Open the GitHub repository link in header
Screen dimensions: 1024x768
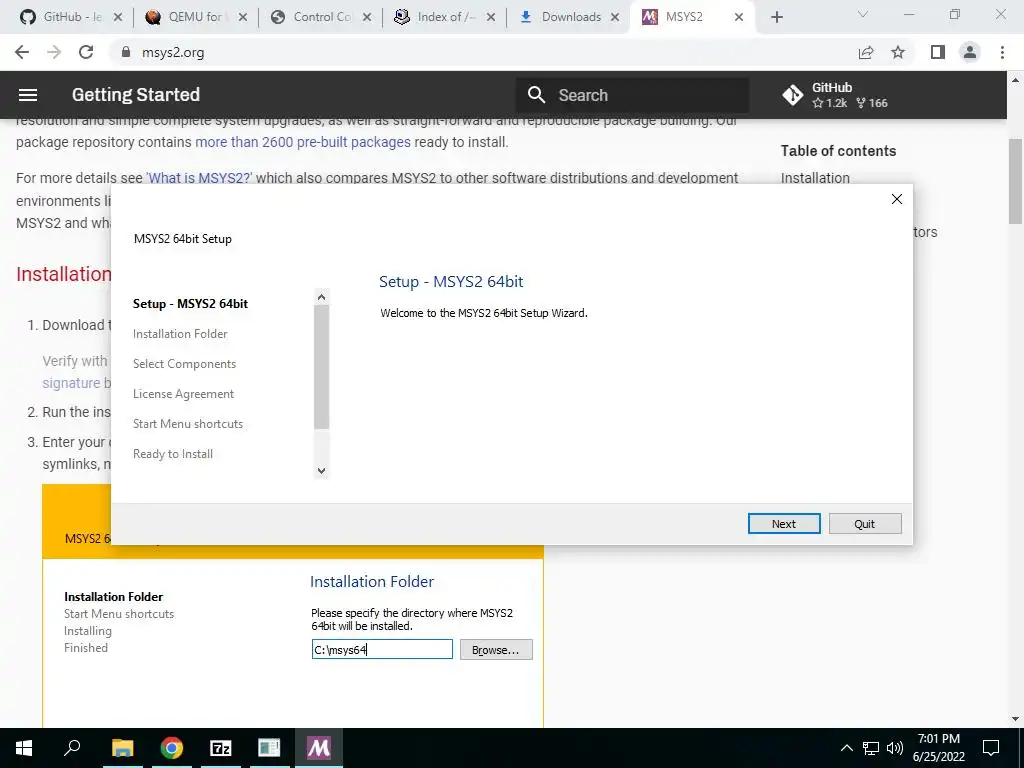coord(835,95)
